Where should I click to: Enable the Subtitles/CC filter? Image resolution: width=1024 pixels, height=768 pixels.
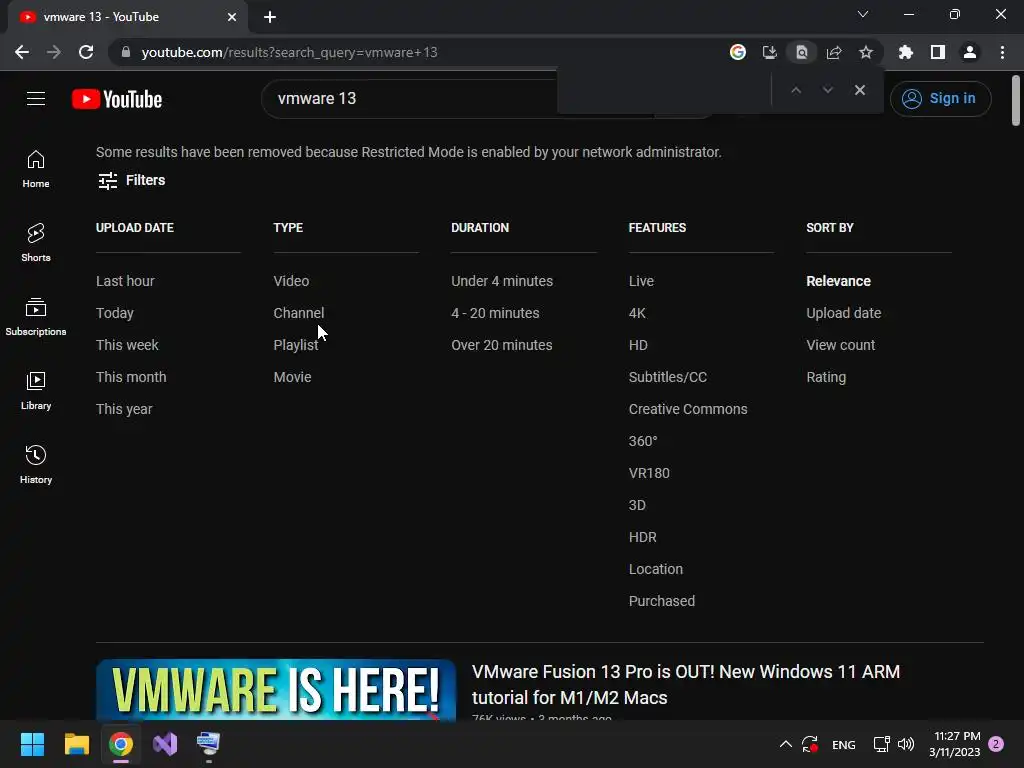point(667,377)
